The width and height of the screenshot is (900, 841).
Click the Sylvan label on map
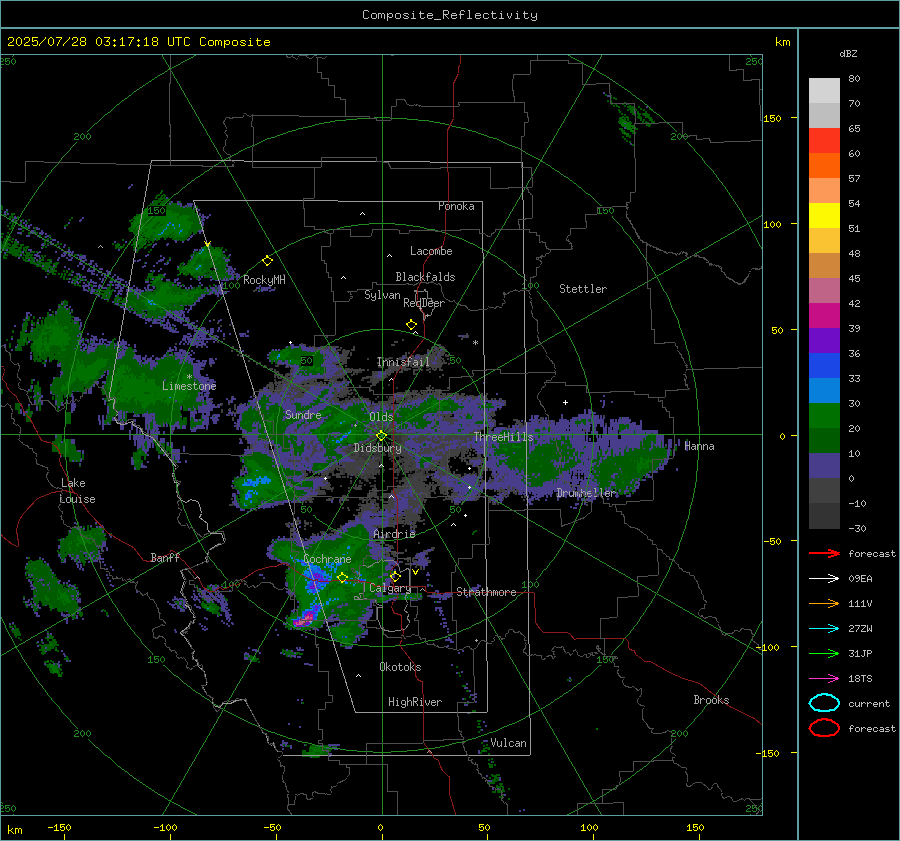point(382,295)
